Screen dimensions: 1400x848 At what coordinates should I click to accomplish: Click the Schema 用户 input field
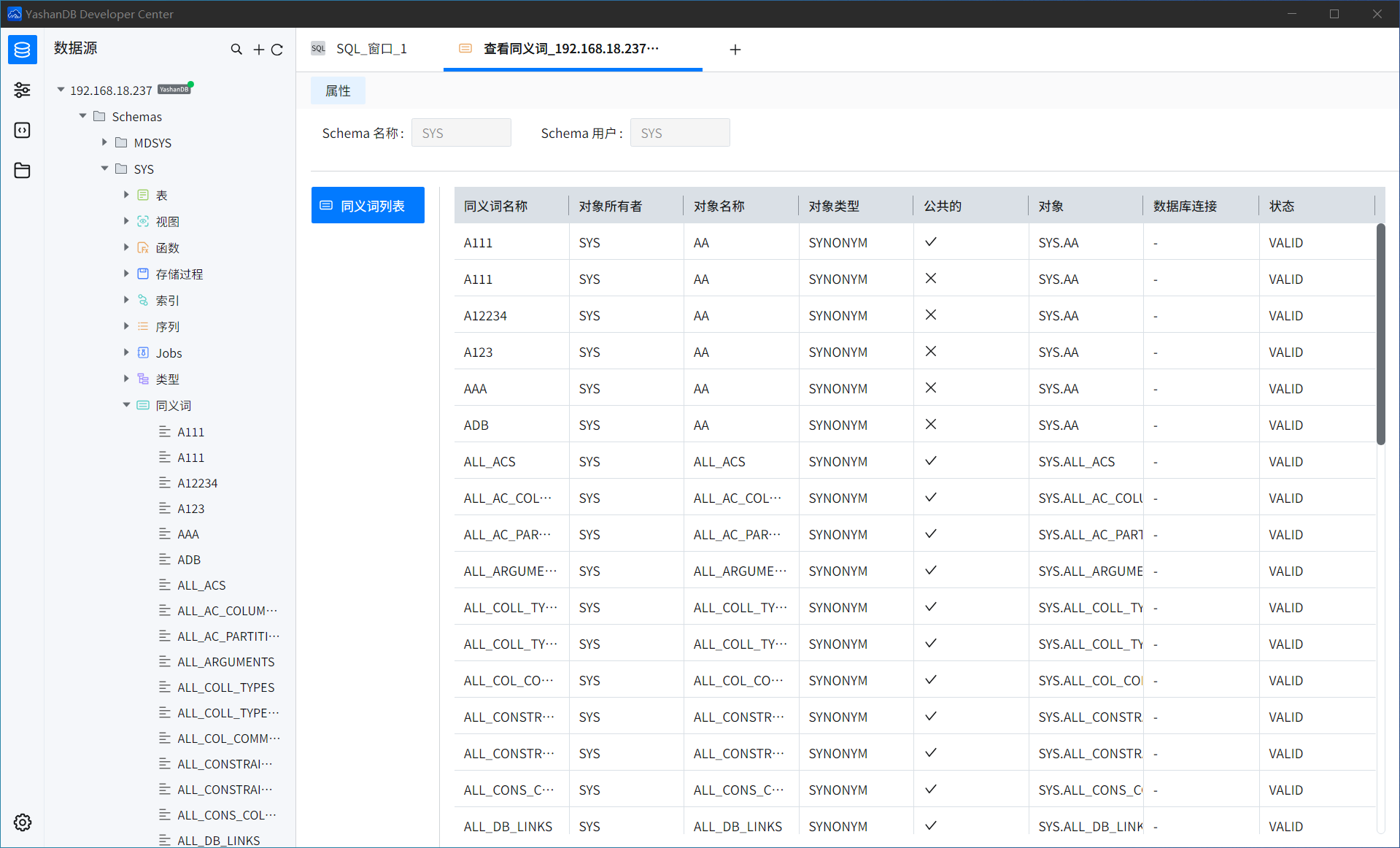tap(680, 133)
